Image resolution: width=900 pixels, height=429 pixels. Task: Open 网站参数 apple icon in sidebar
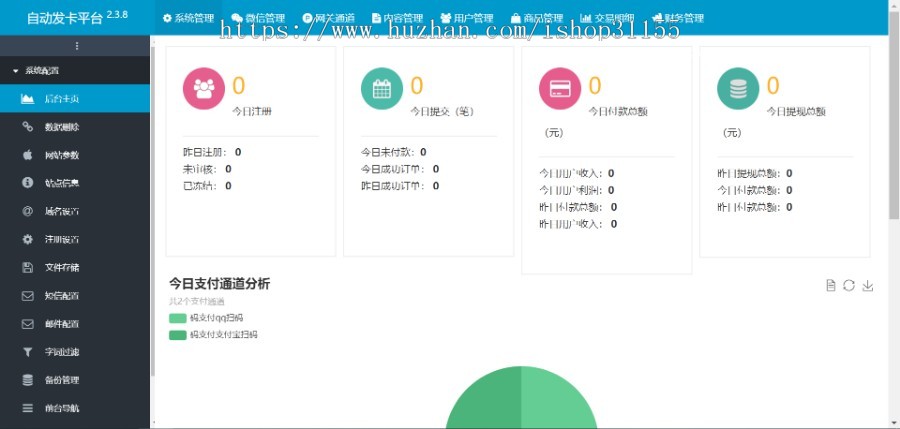(28, 155)
